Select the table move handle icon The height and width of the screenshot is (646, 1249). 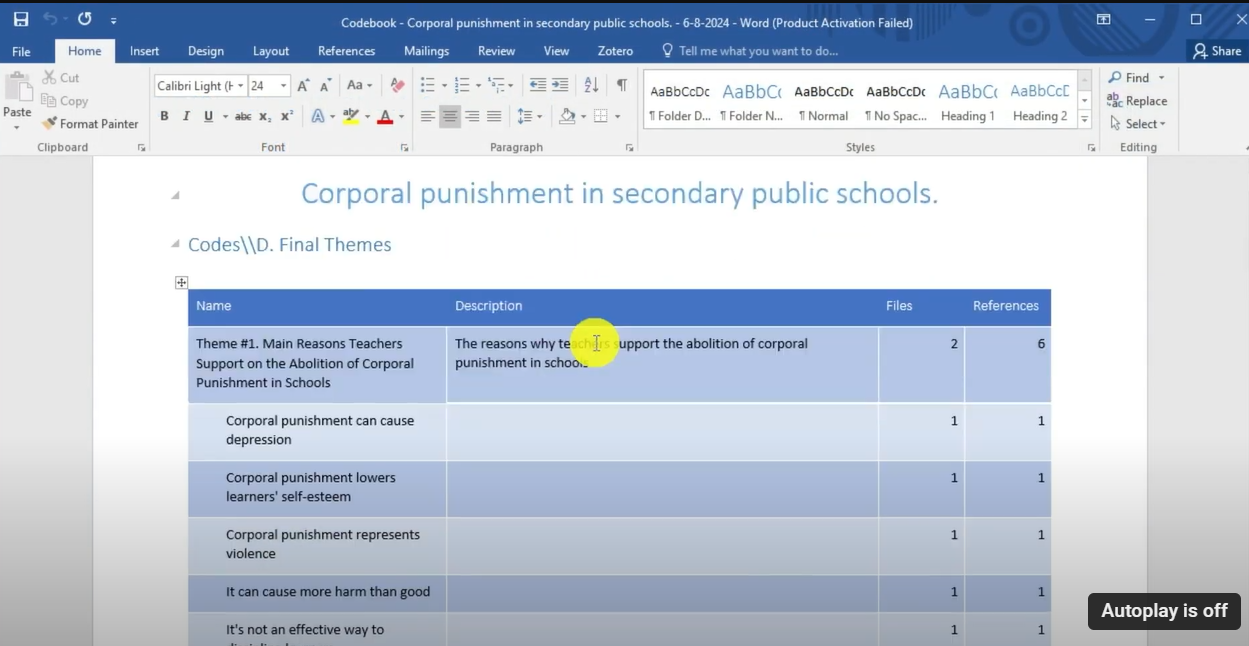click(181, 283)
